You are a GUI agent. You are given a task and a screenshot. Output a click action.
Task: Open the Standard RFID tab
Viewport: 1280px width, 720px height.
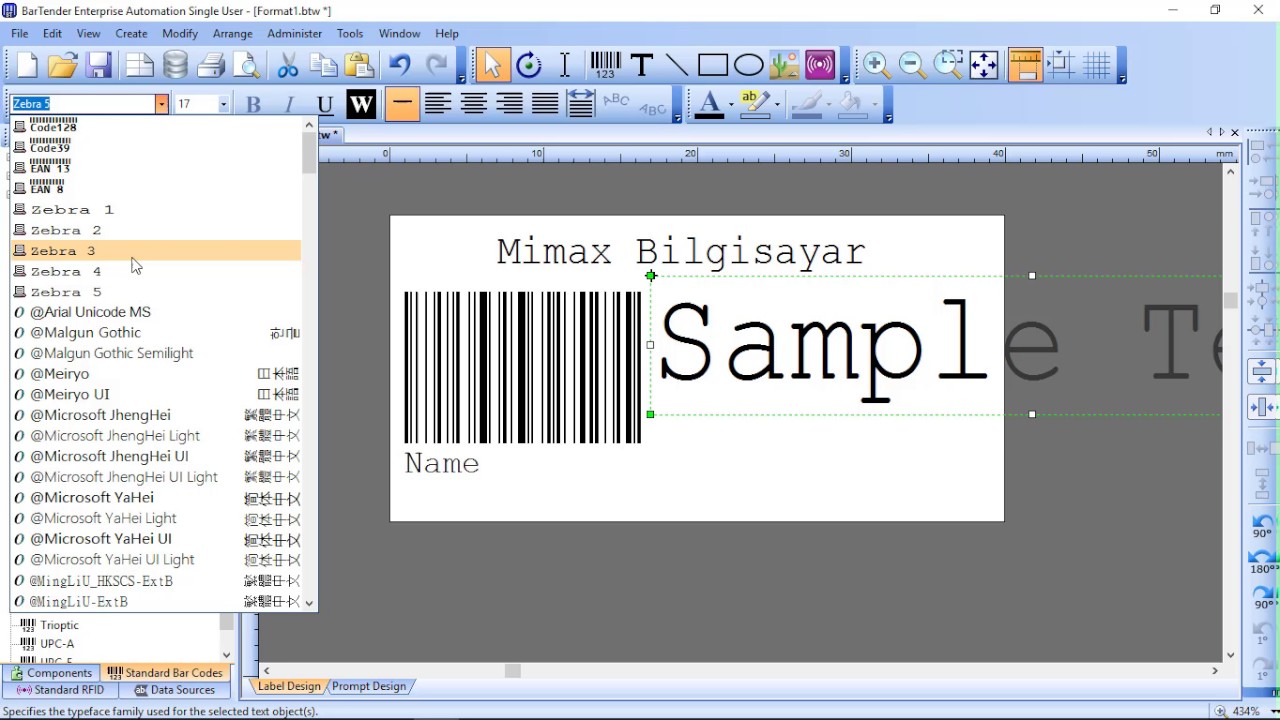pyautogui.click(x=61, y=690)
